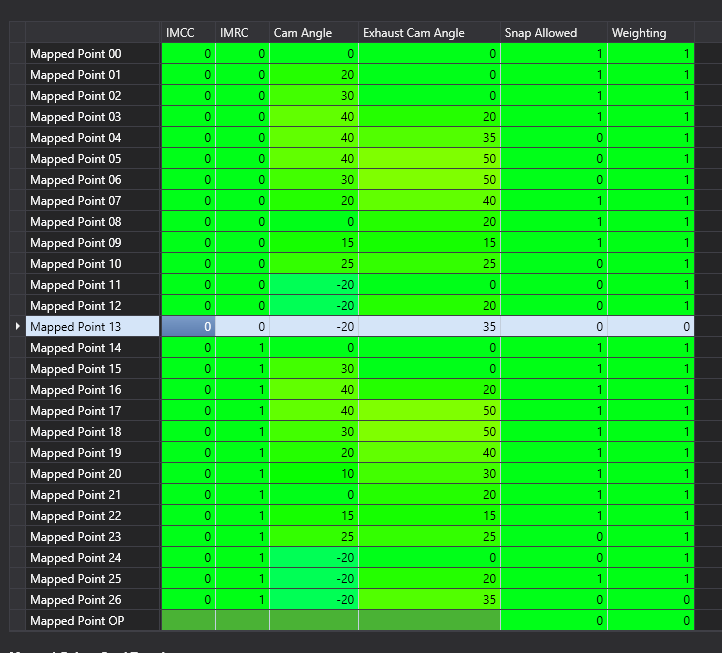Image resolution: width=722 pixels, height=653 pixels.
Task: Select the Mapped Point 00 row label
Action: (x=93, y=54)
